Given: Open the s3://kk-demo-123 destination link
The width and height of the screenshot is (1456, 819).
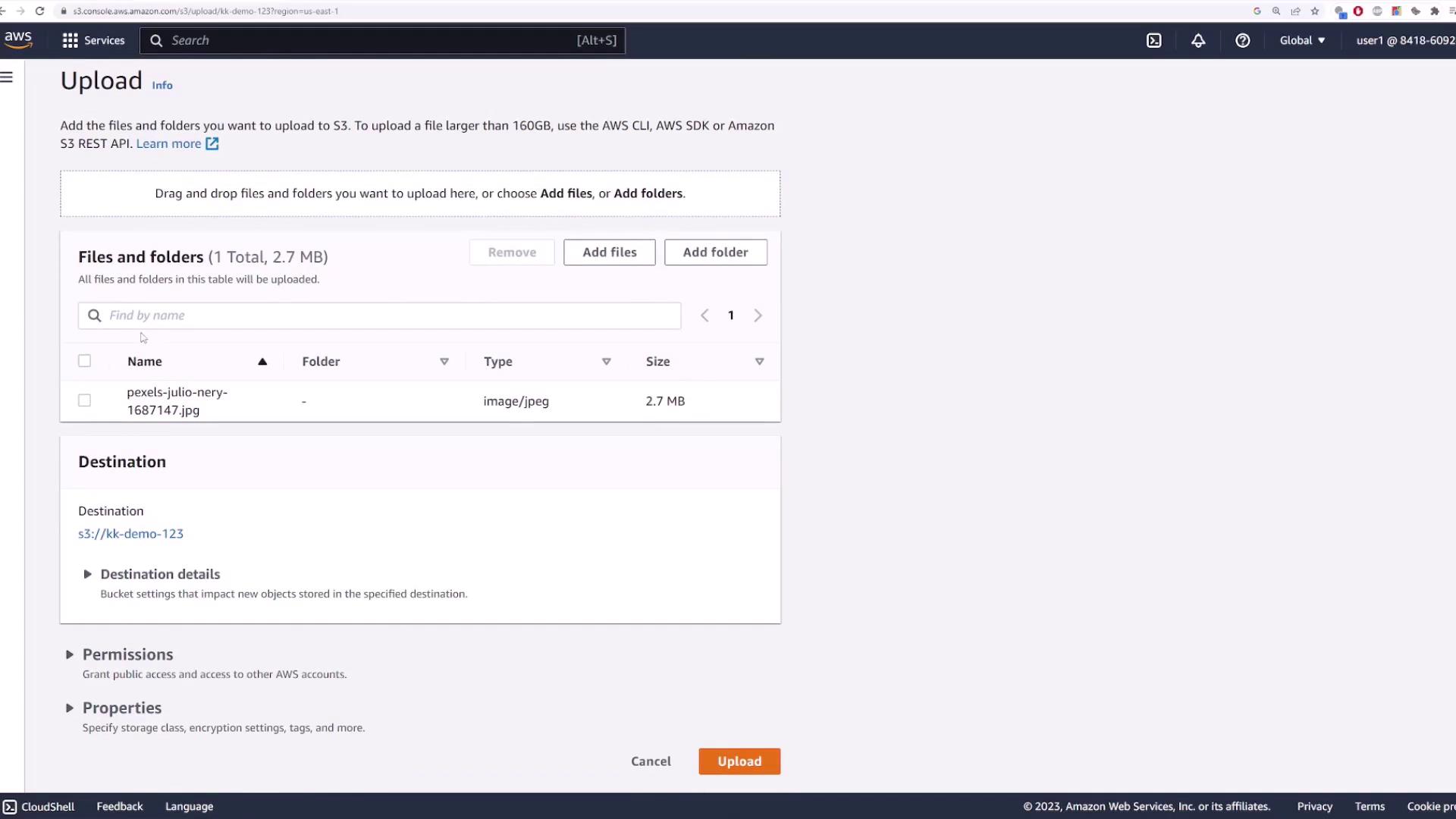Looking at the screenshot, I should pyautogui.click(x=130, y=534).
